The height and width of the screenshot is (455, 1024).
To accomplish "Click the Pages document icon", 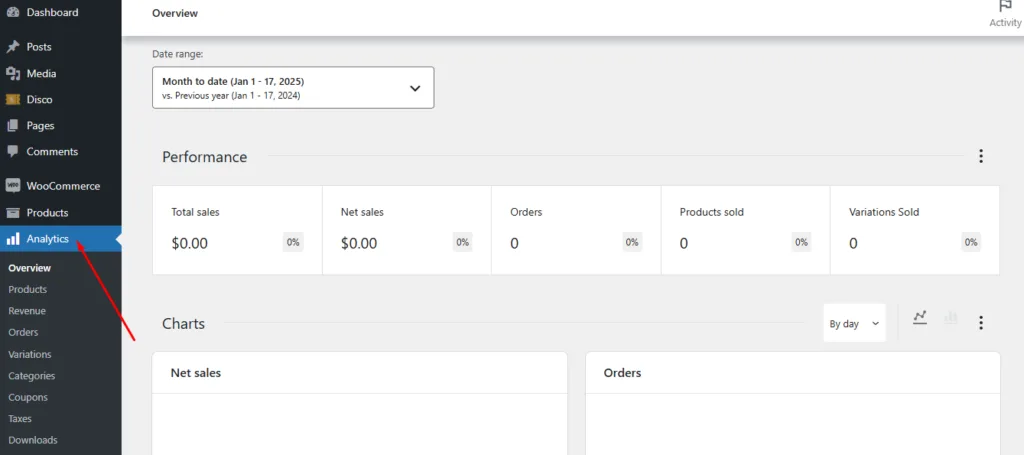I will tap(12, 126).
